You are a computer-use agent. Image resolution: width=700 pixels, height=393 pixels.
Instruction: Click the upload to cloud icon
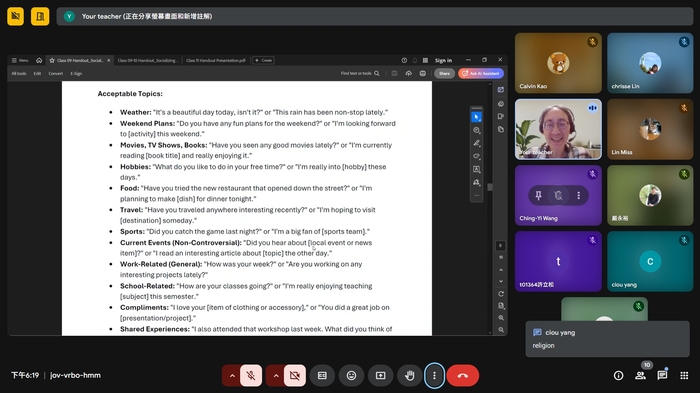coord(408,73)
